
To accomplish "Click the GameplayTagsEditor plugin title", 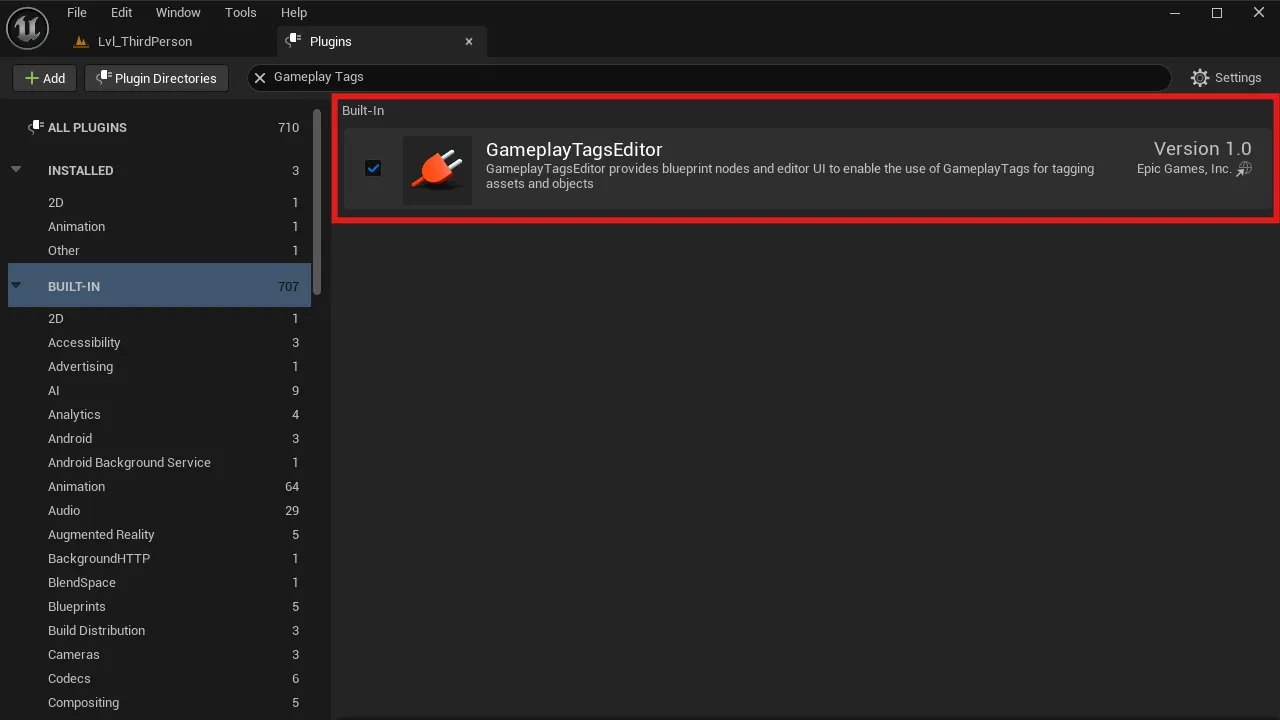I will 574,149.
